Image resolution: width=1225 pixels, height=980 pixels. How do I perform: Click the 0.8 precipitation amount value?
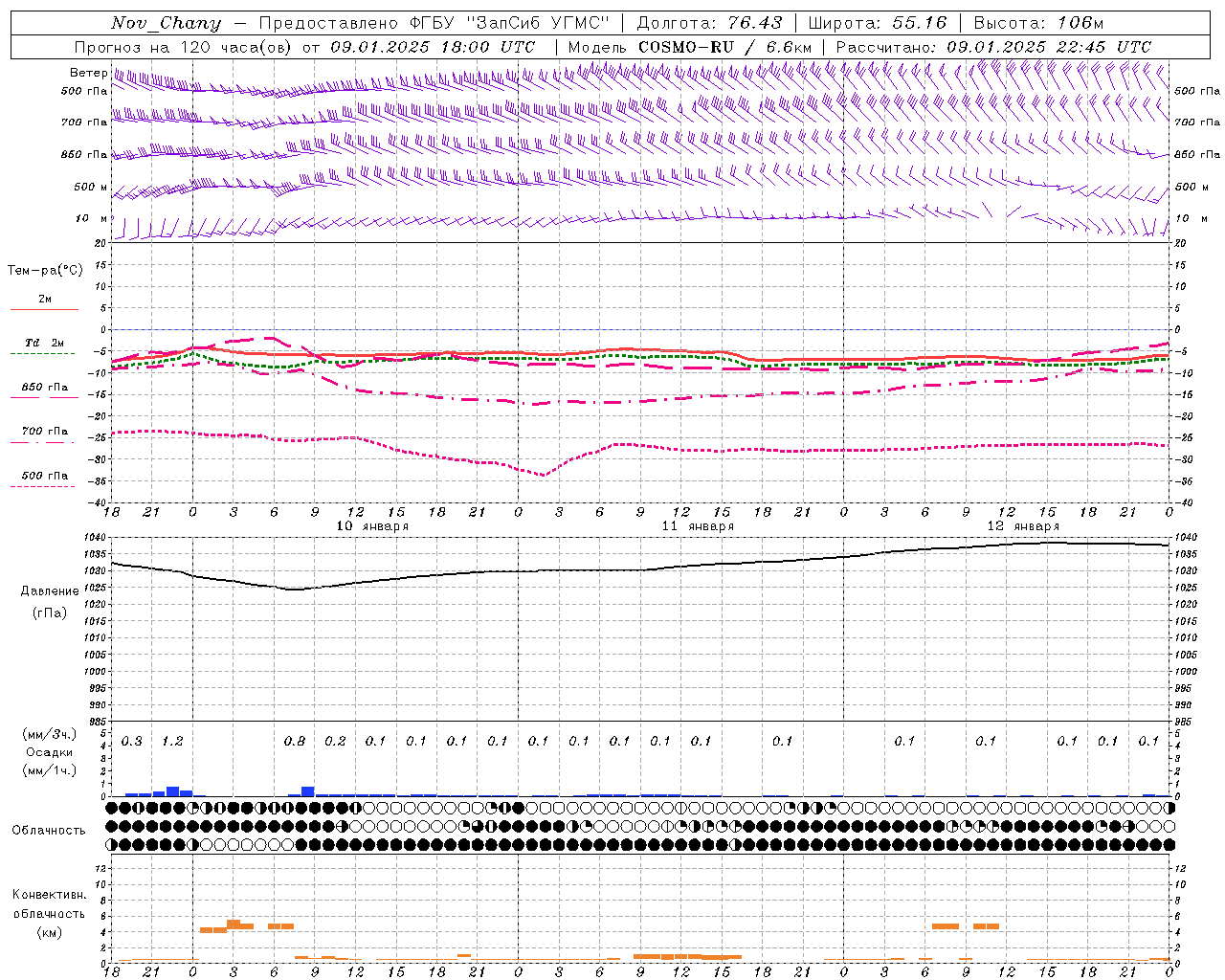295,741
